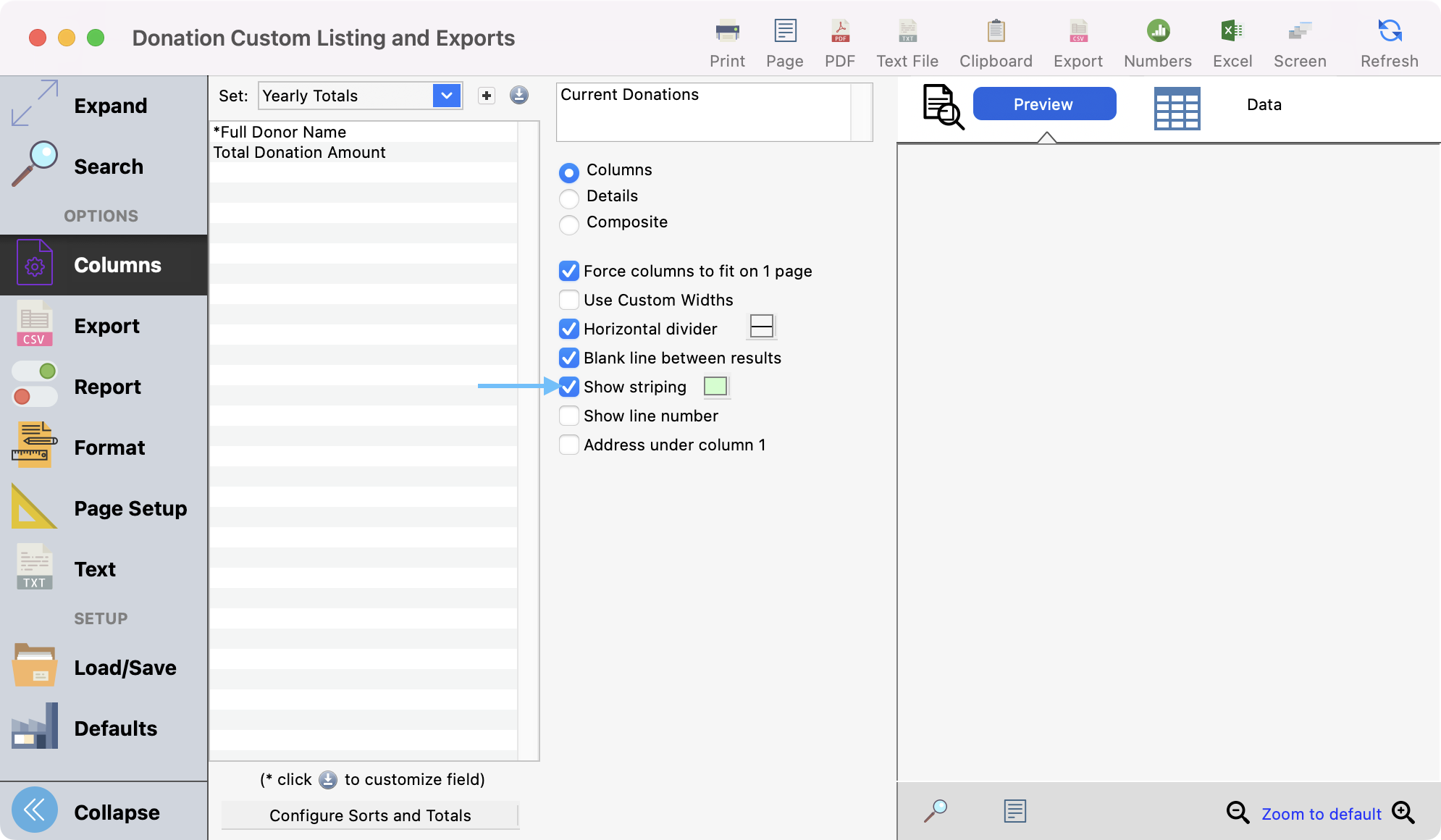Image resolution: width=1441 pixels, height=840 pixels.
Task: Click the Refresh toolbar icon
Action: pyautogui.click(x=1389, y=32)
